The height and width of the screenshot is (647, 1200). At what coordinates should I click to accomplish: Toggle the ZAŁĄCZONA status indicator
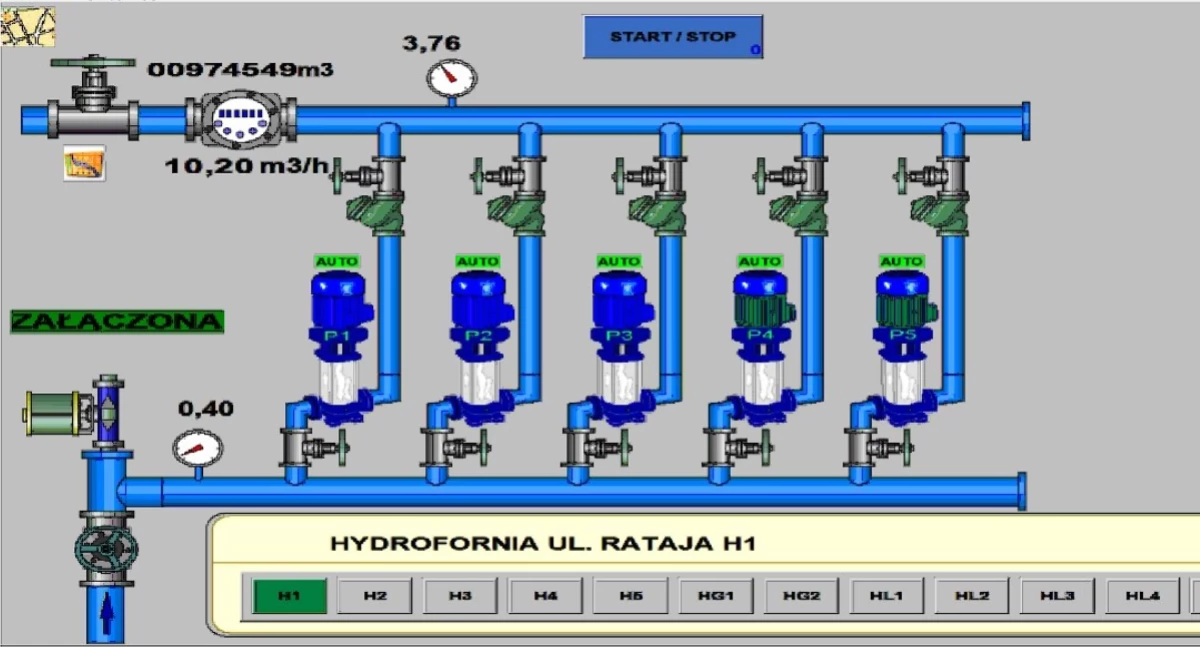pos(117,321)
